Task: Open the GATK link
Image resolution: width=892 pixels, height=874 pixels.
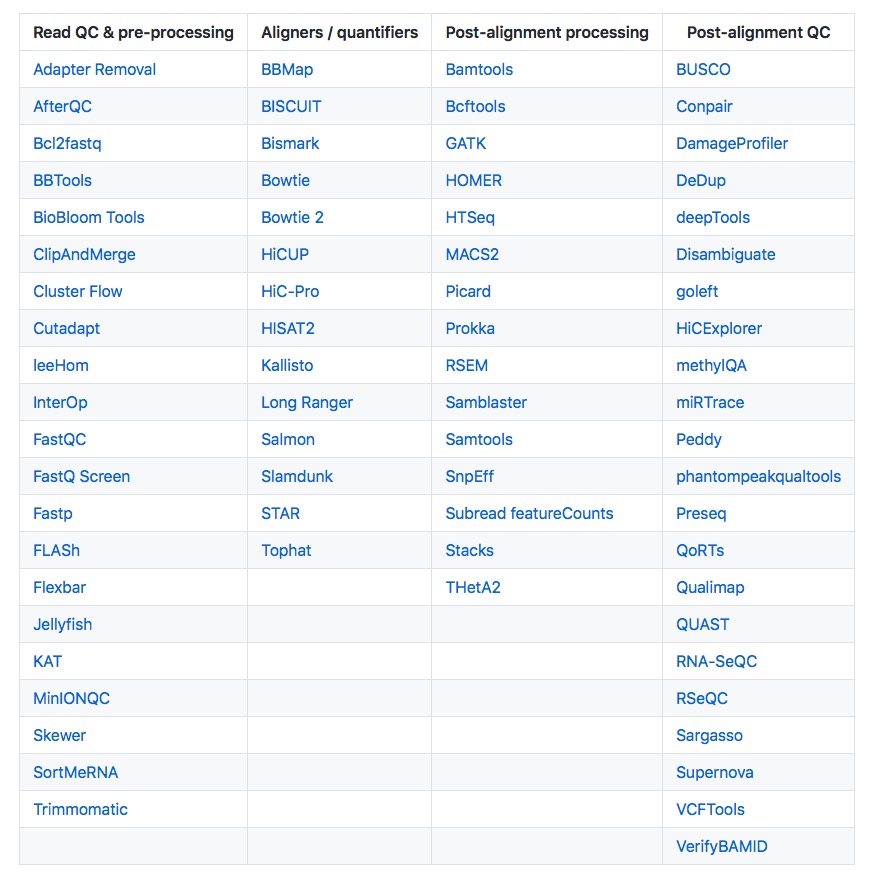Action: (x=466, y=143)
